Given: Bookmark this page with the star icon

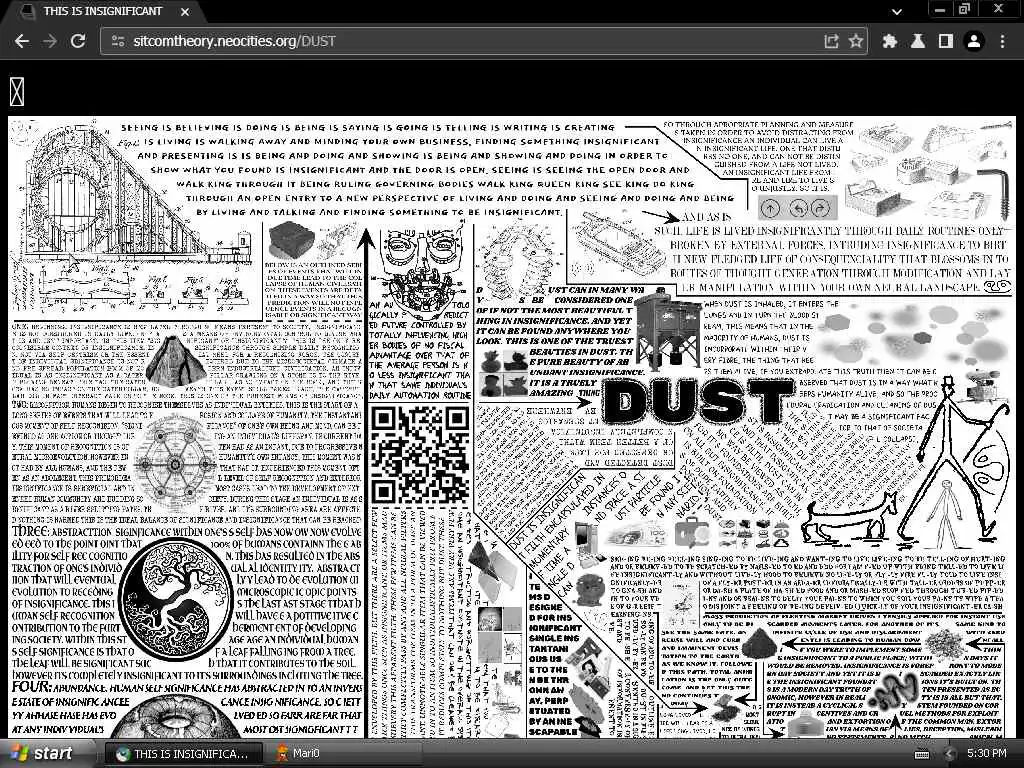Looking at the screenshot, I should tap(856, 41).
